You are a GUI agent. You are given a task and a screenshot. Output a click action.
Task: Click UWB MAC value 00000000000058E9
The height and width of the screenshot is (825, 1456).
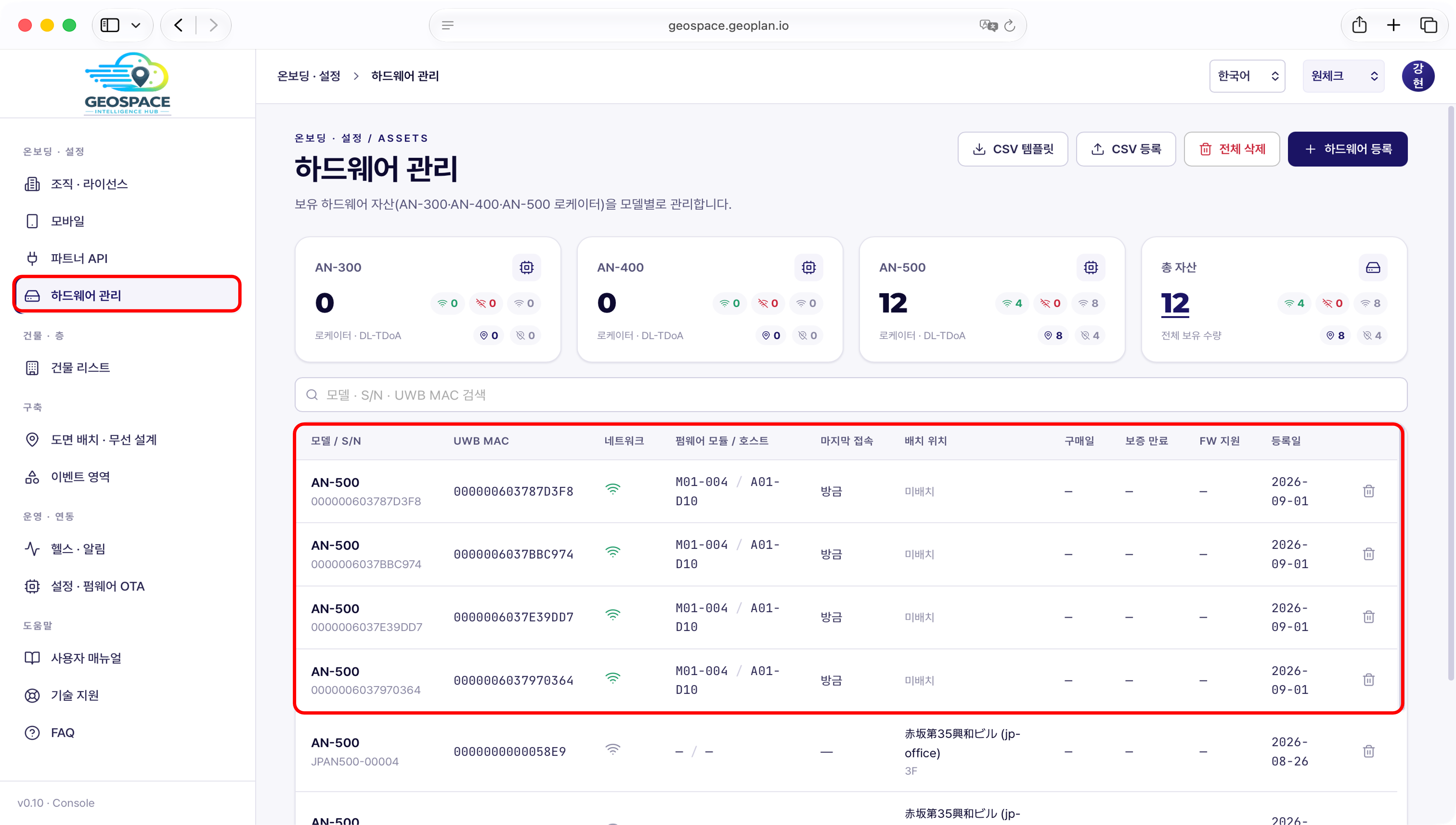pyautogui.click(x=509, y=751)
